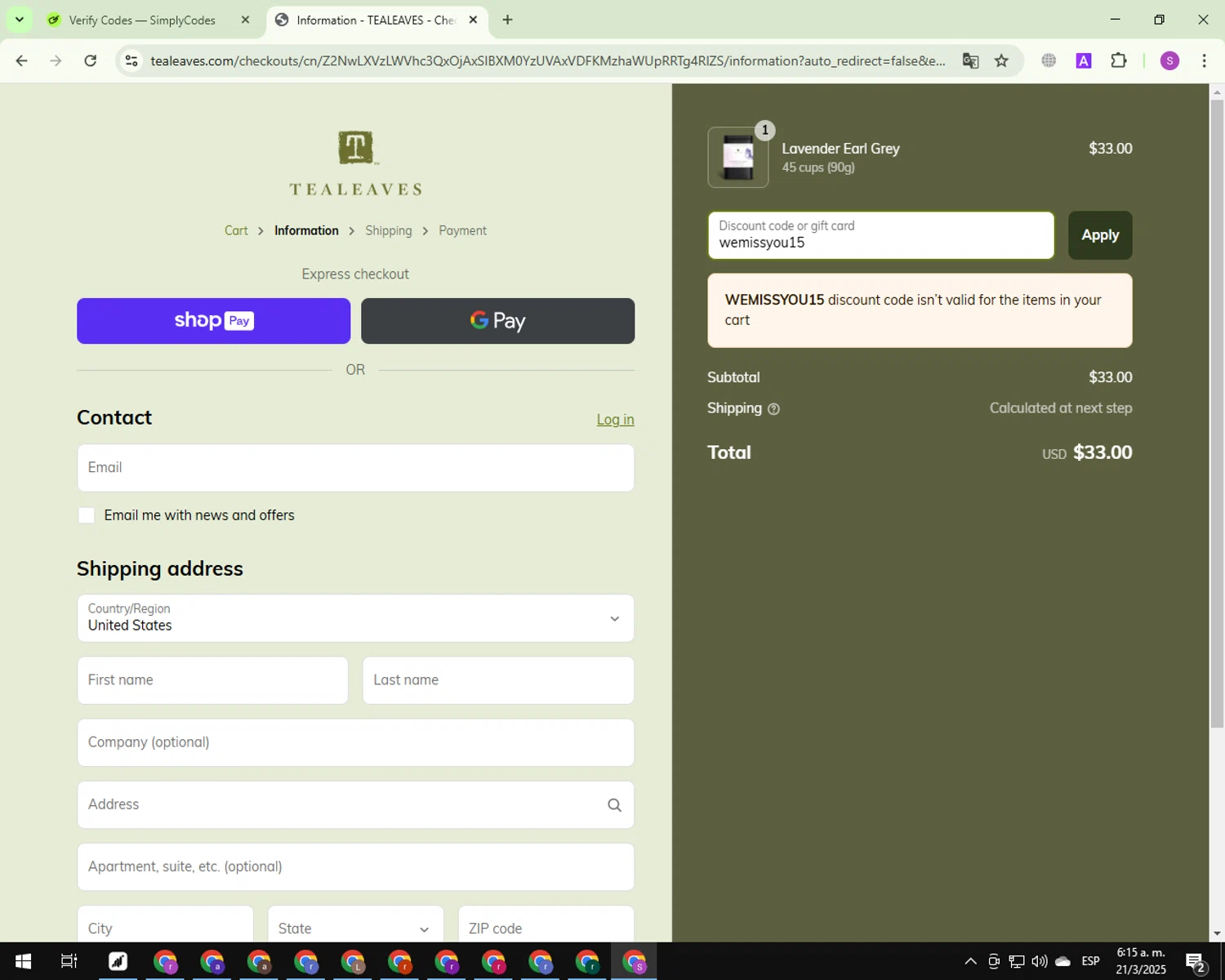The width and height of the screenshot is (1225, 980).
Task: Open the purple A extension
Action: pos(1084,60)
